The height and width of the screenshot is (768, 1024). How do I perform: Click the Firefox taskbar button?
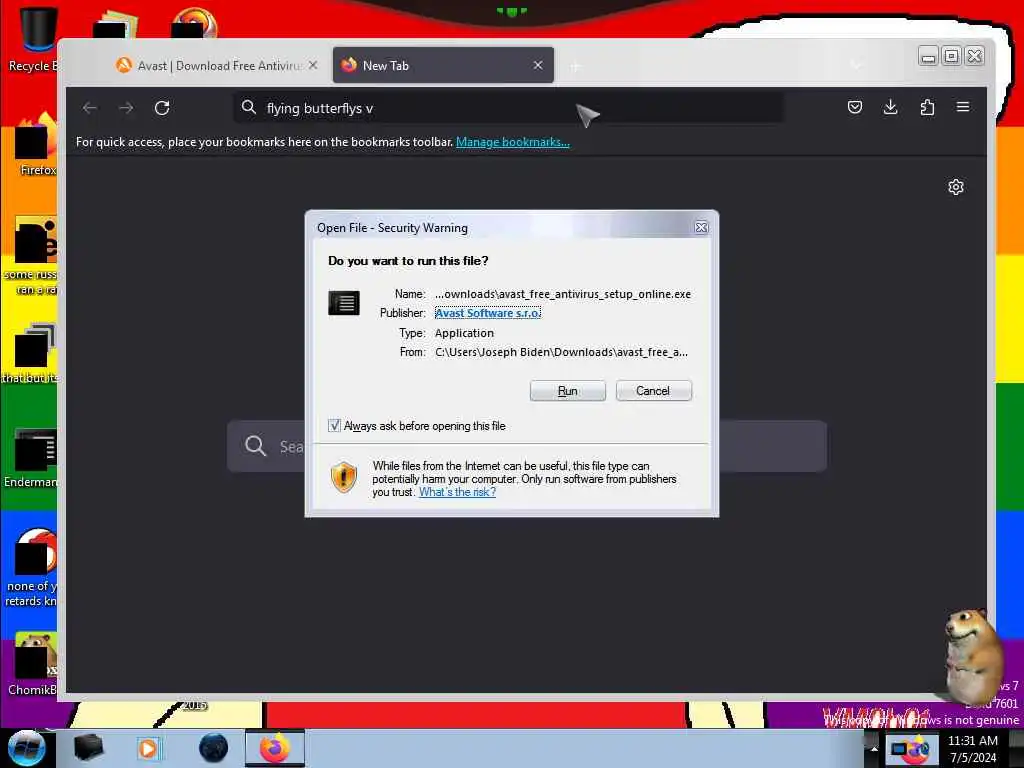pos(275,748)
